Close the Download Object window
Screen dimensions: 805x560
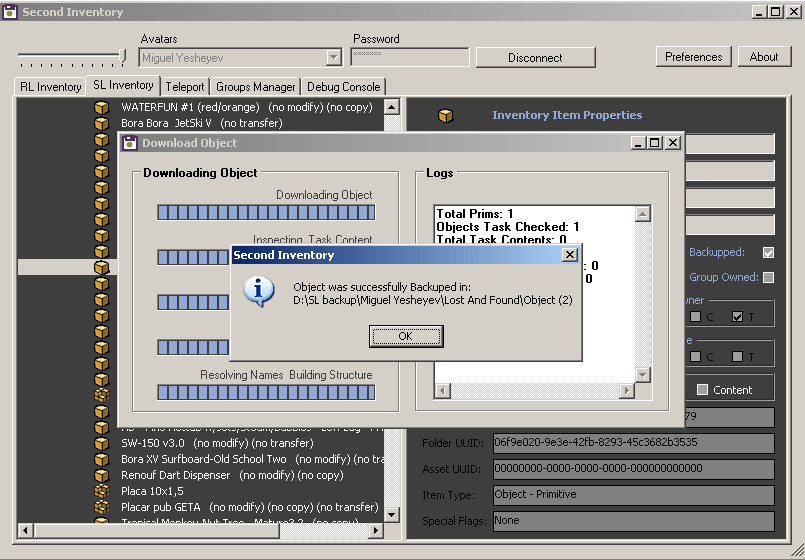[673, 143]
